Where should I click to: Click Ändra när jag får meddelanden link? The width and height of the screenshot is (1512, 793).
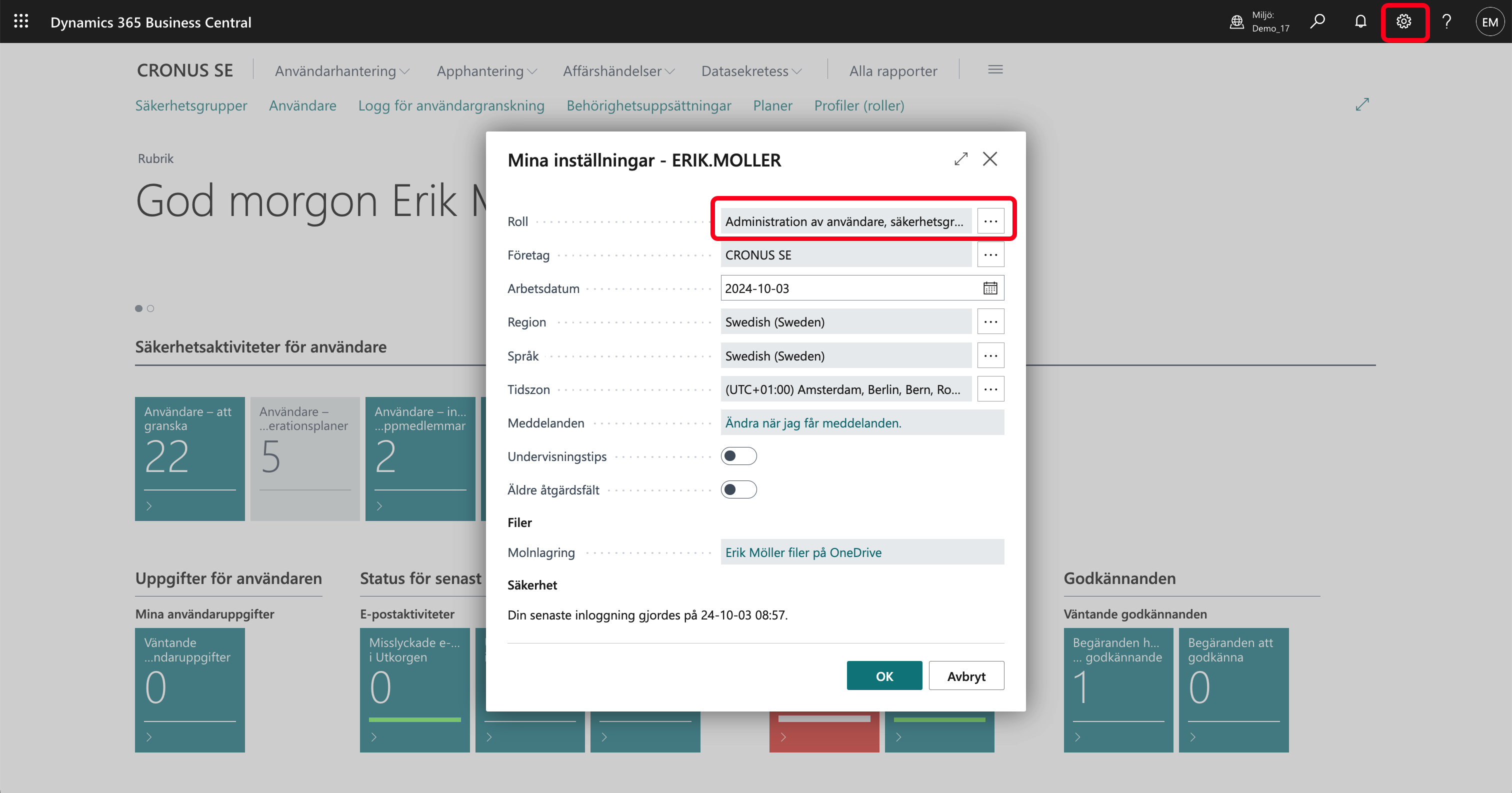tap(813, 422)
